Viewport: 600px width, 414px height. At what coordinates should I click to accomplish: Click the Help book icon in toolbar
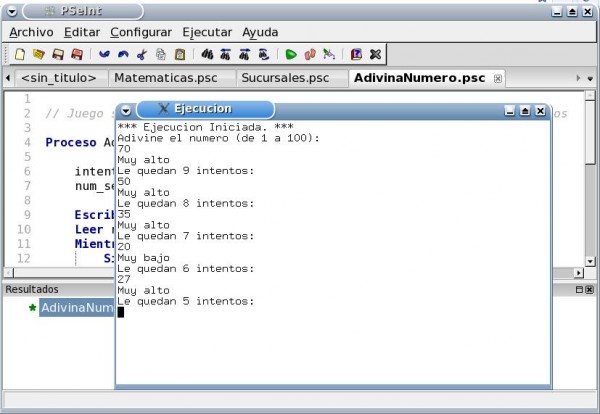356,54
